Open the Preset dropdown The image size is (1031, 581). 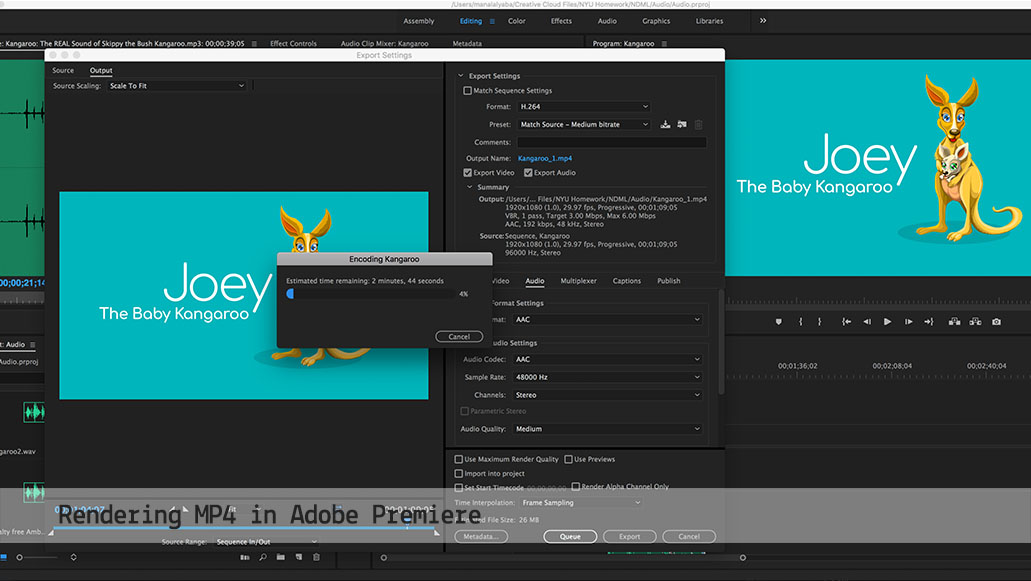[x=584, y=125]
